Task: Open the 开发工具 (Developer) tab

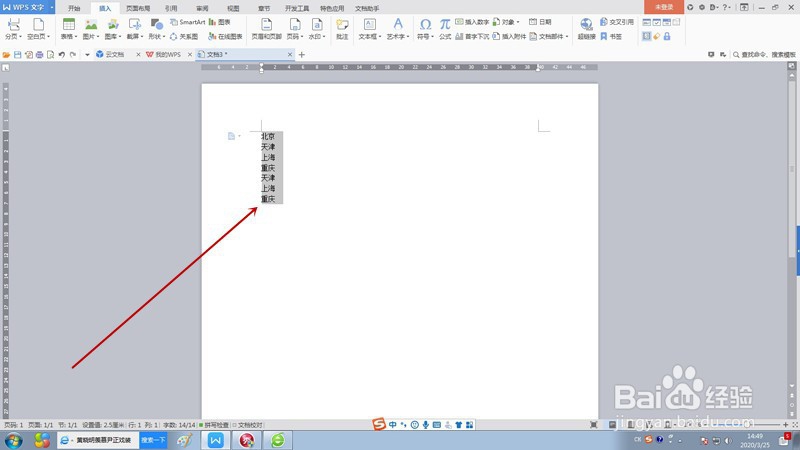Action: [x=297, y=8]
